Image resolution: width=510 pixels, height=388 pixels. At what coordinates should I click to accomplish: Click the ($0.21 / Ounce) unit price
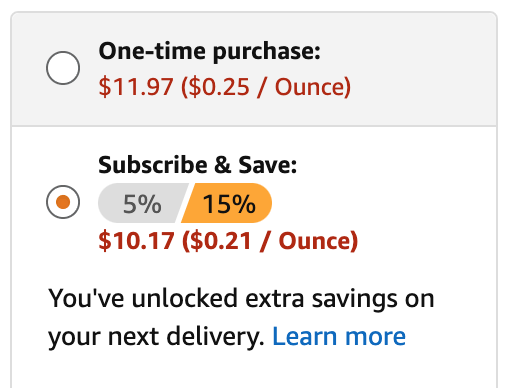[x=270, y=241]
